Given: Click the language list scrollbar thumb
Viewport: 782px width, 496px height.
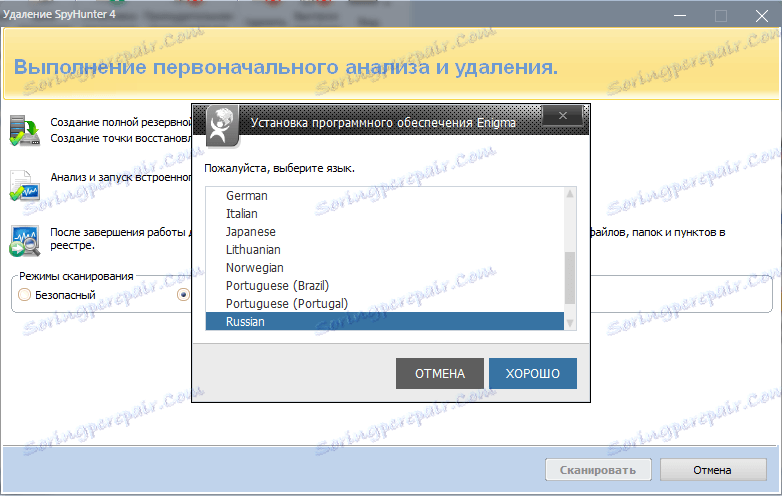Looking at the screenshot, I should [570, 278].
